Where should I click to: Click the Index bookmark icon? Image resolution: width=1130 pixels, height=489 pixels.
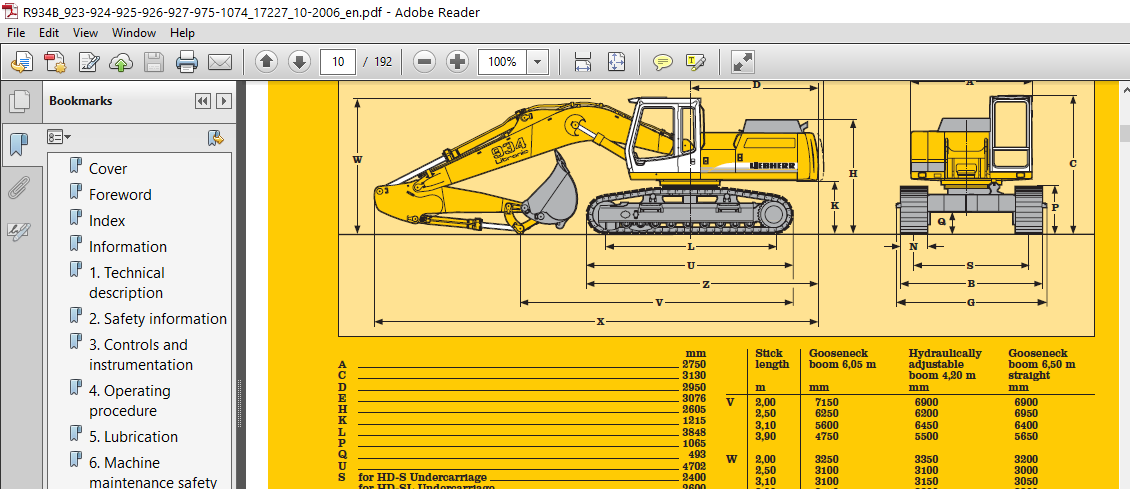pyautogui.click(x=75, y=219)
